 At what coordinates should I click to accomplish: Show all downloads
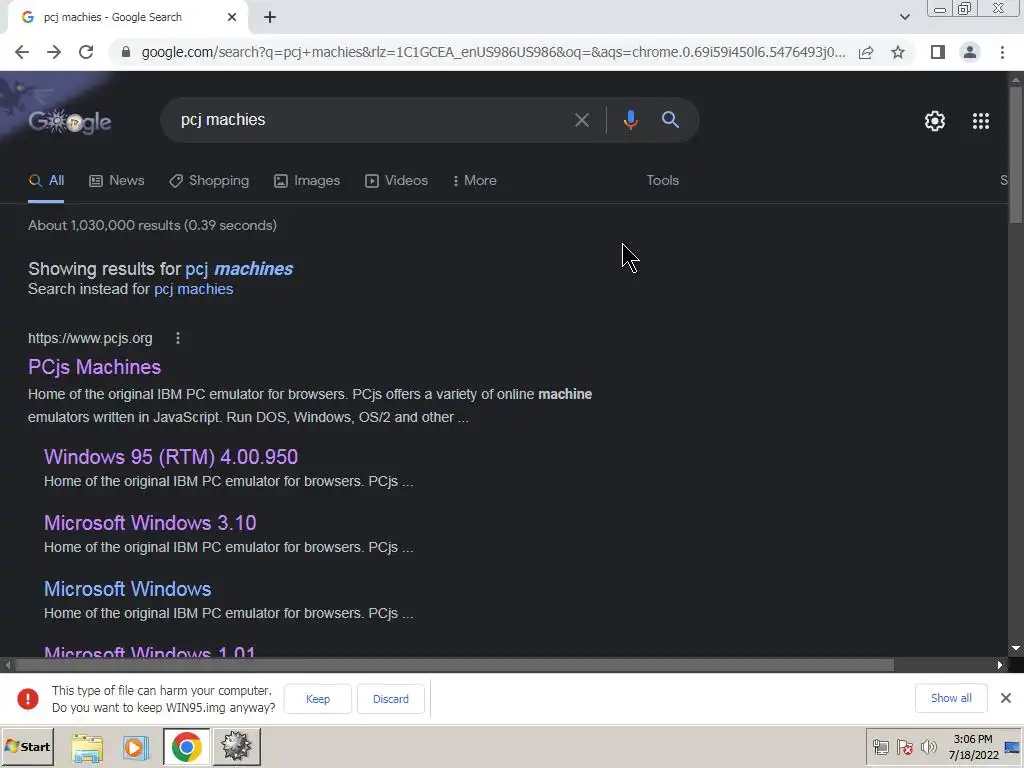point(951,698)
